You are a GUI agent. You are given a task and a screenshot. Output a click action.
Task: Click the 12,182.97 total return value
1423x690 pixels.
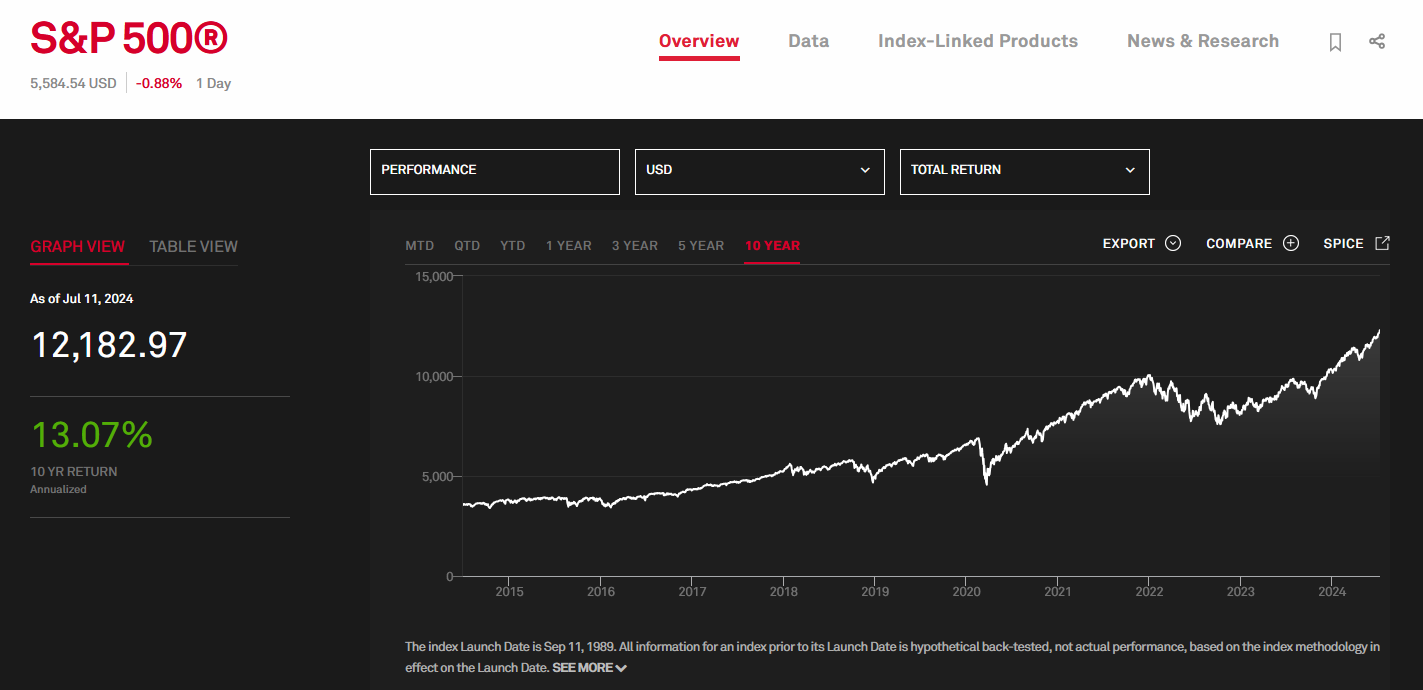[110, 345]
